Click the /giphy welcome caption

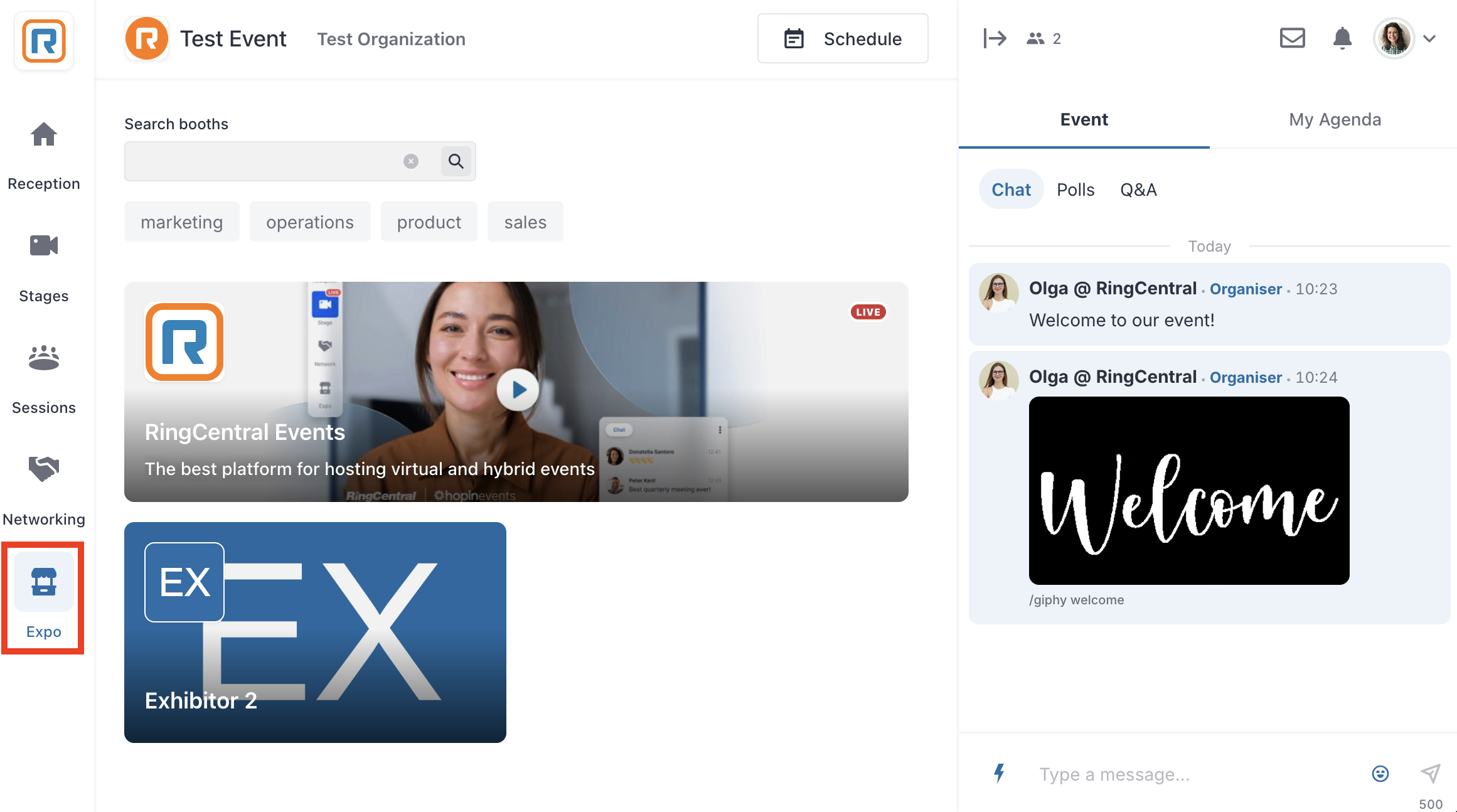pyautogui.click(x=1076, y=600)
